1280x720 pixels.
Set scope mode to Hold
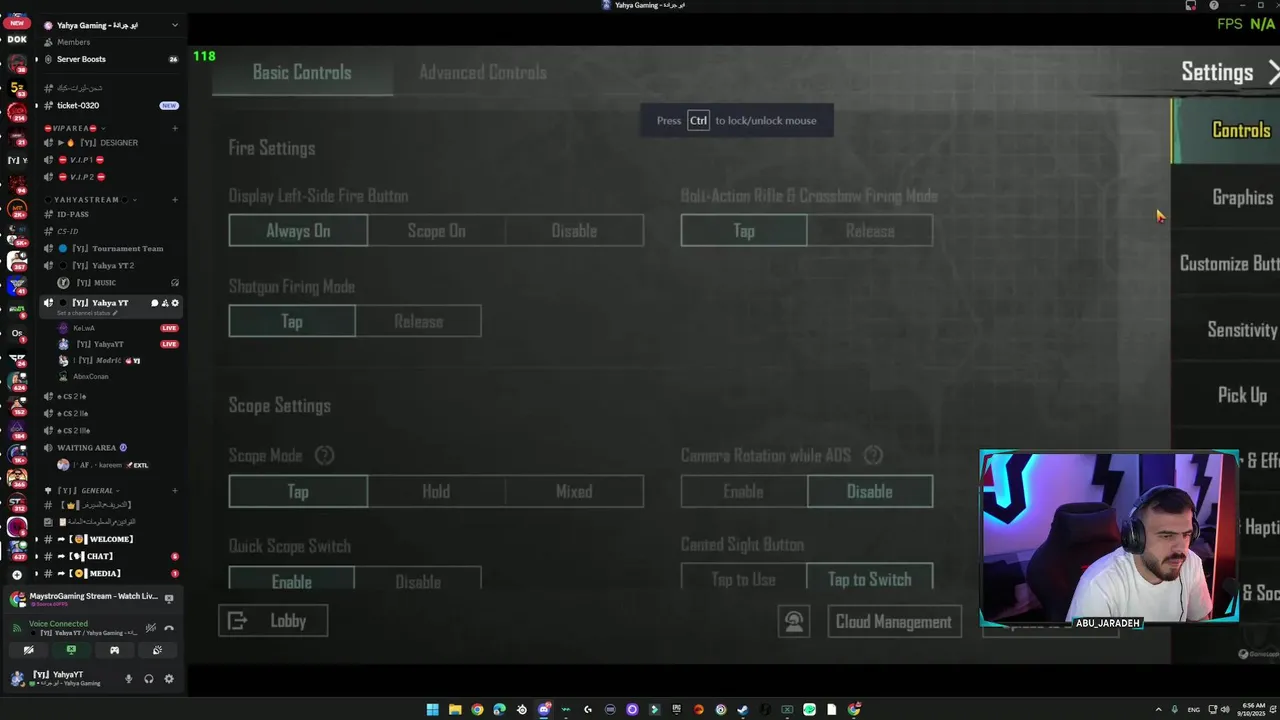click(436, 491)
